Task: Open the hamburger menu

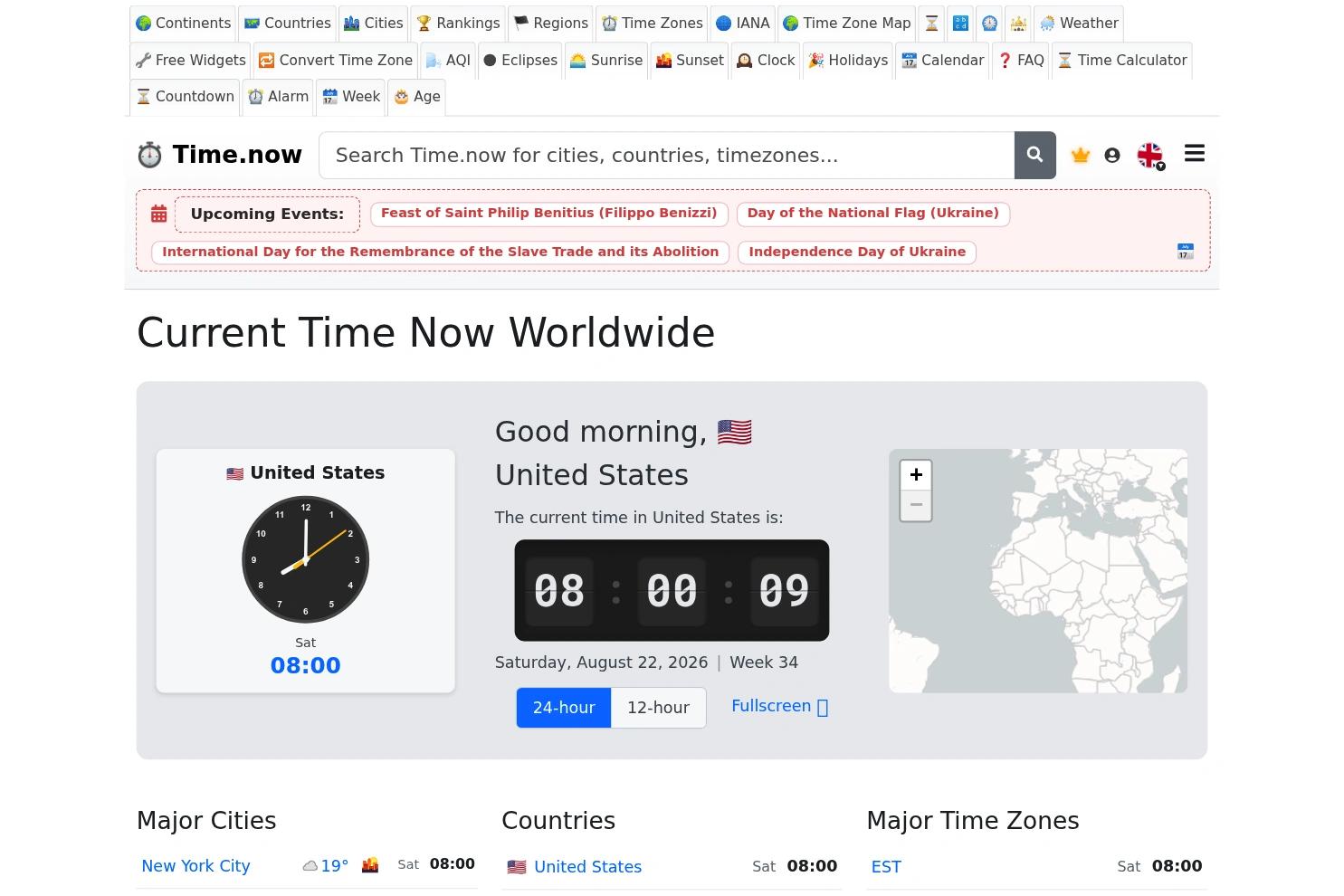Action: (1195, 154)
